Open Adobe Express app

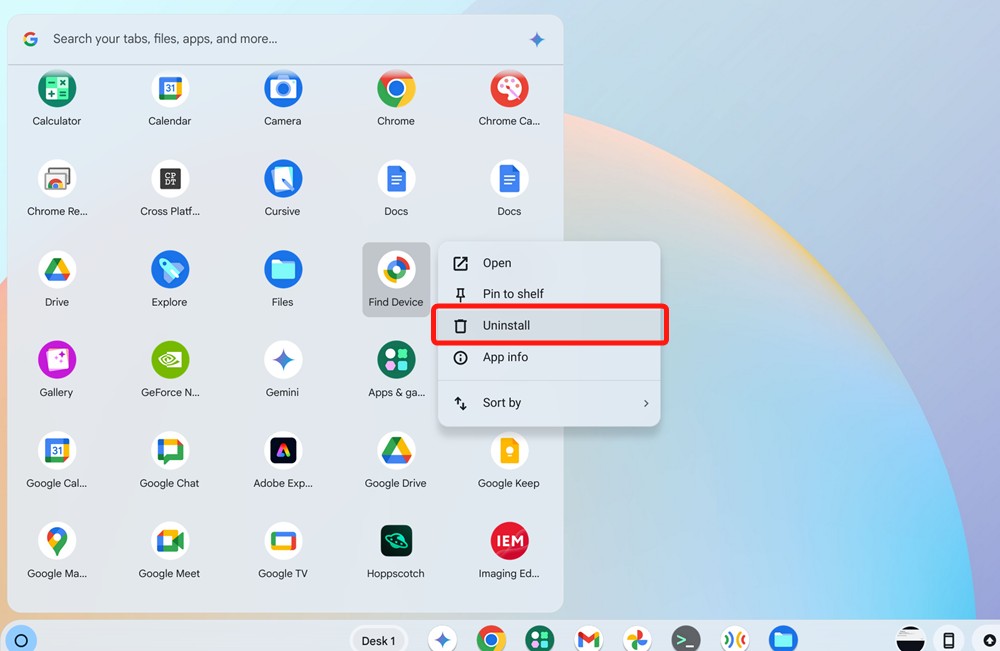(283, 451)
